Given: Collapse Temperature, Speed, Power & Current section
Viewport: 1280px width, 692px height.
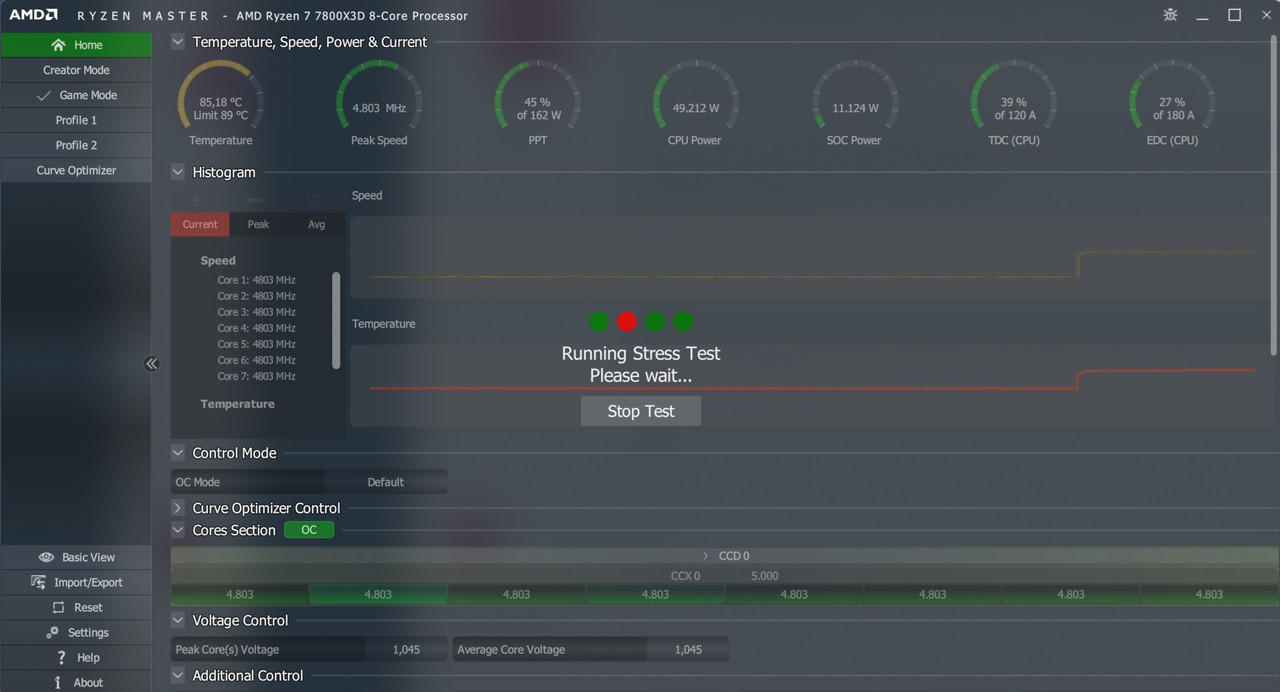Looking at the screenshot, I should click(178, 41).
